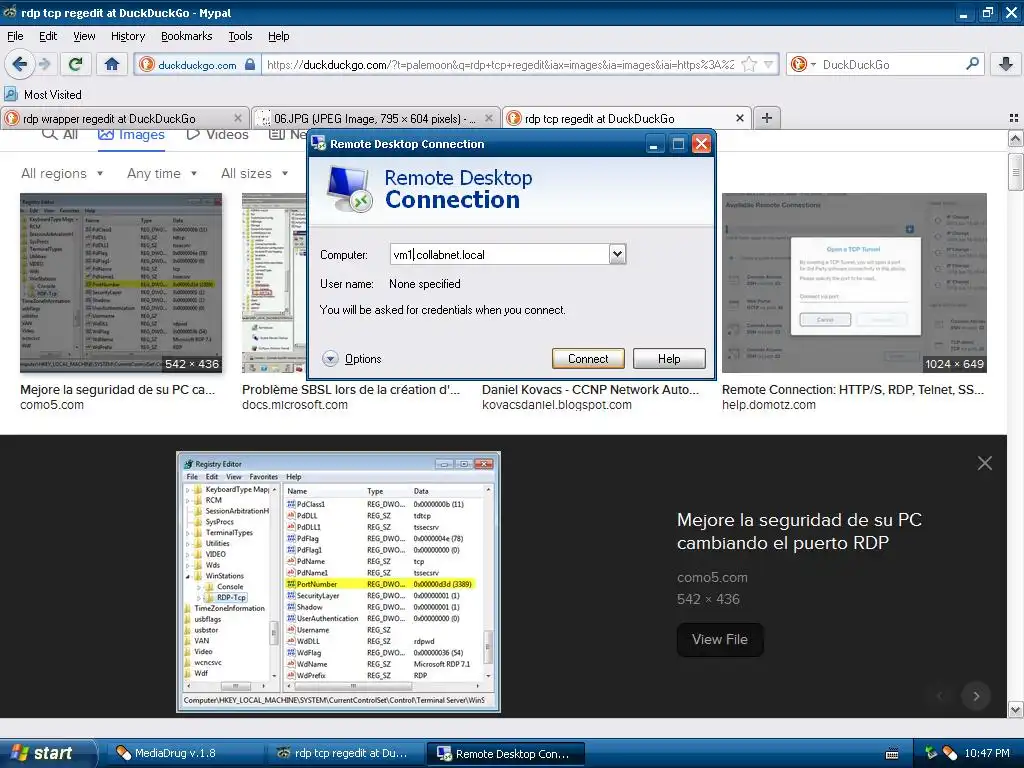Expand Options in Remote Desktop Connection

pos(352,359)
